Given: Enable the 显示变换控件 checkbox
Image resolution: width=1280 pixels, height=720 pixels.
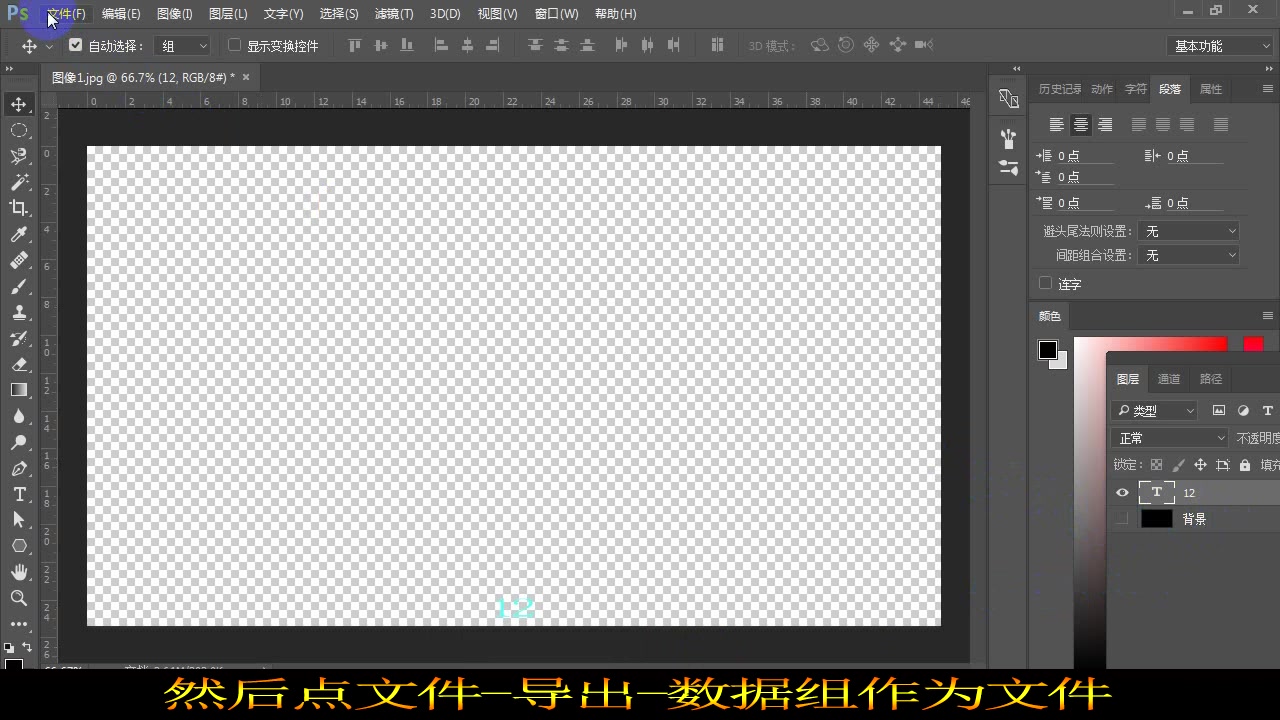Looking at the screenshot, I should point(233,45).
